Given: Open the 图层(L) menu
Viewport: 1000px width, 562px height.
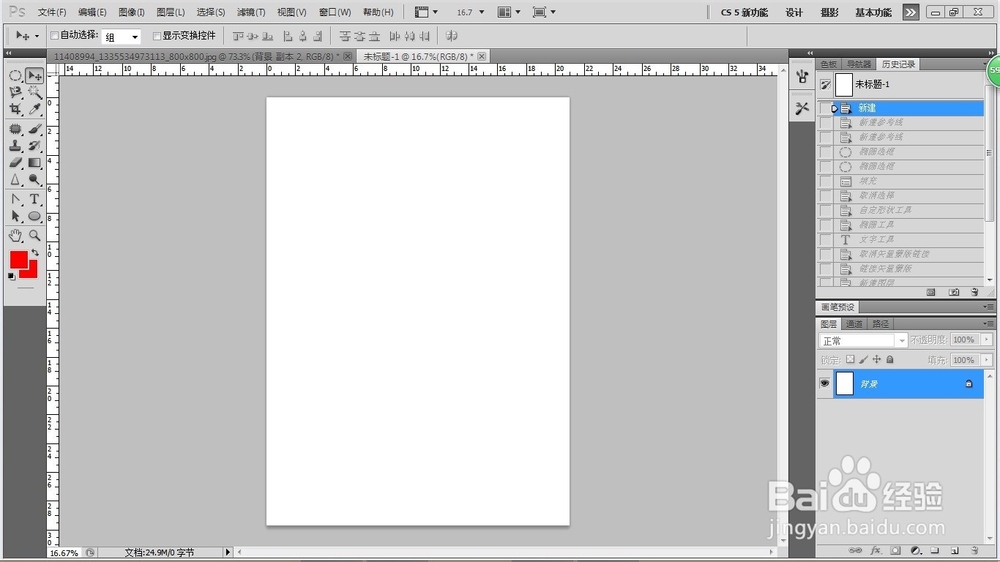Looking at the screenshot, I should pos(170,12).
